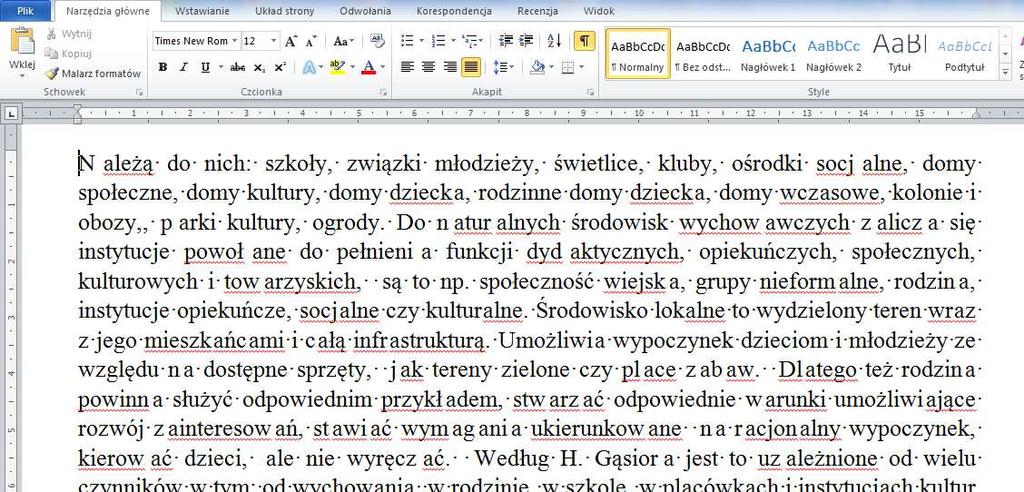Expand the highlight color dropdown arrow
This screenshot has height=492, width=1024.
tap(352, 67)
